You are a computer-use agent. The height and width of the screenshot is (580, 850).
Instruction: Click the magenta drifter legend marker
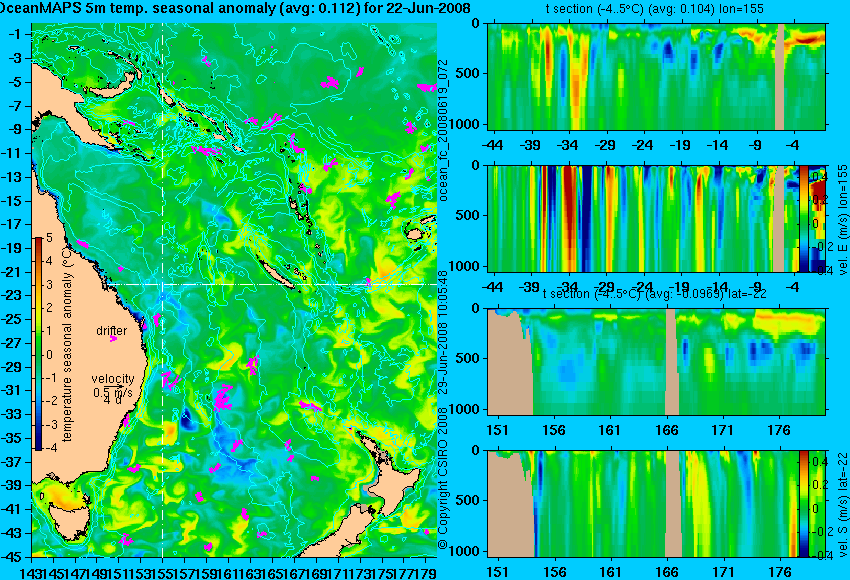[113, 339]
